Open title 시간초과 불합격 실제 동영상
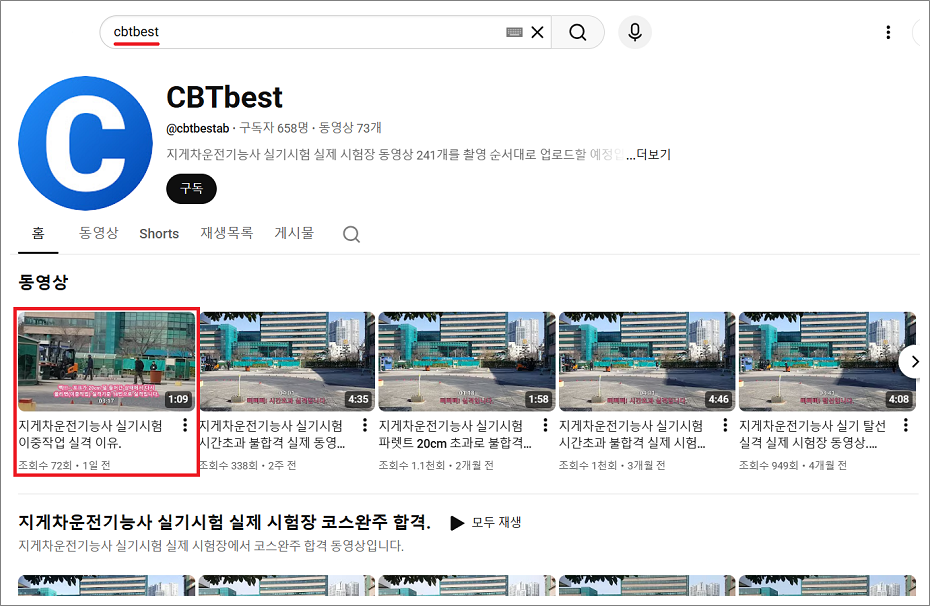This screenshot has height=606, width=930. pyautogui.click(x=272, y=434)
